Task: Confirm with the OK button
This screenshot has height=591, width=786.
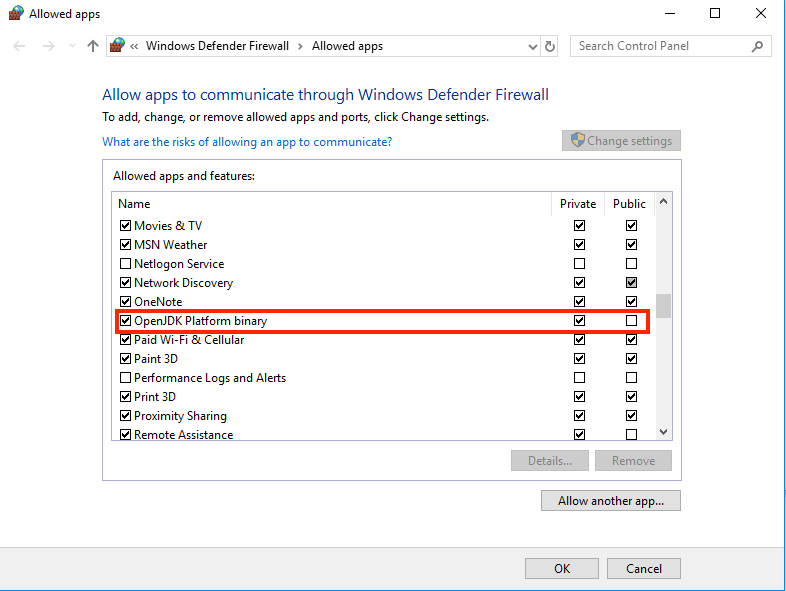Action: point(561,568)
